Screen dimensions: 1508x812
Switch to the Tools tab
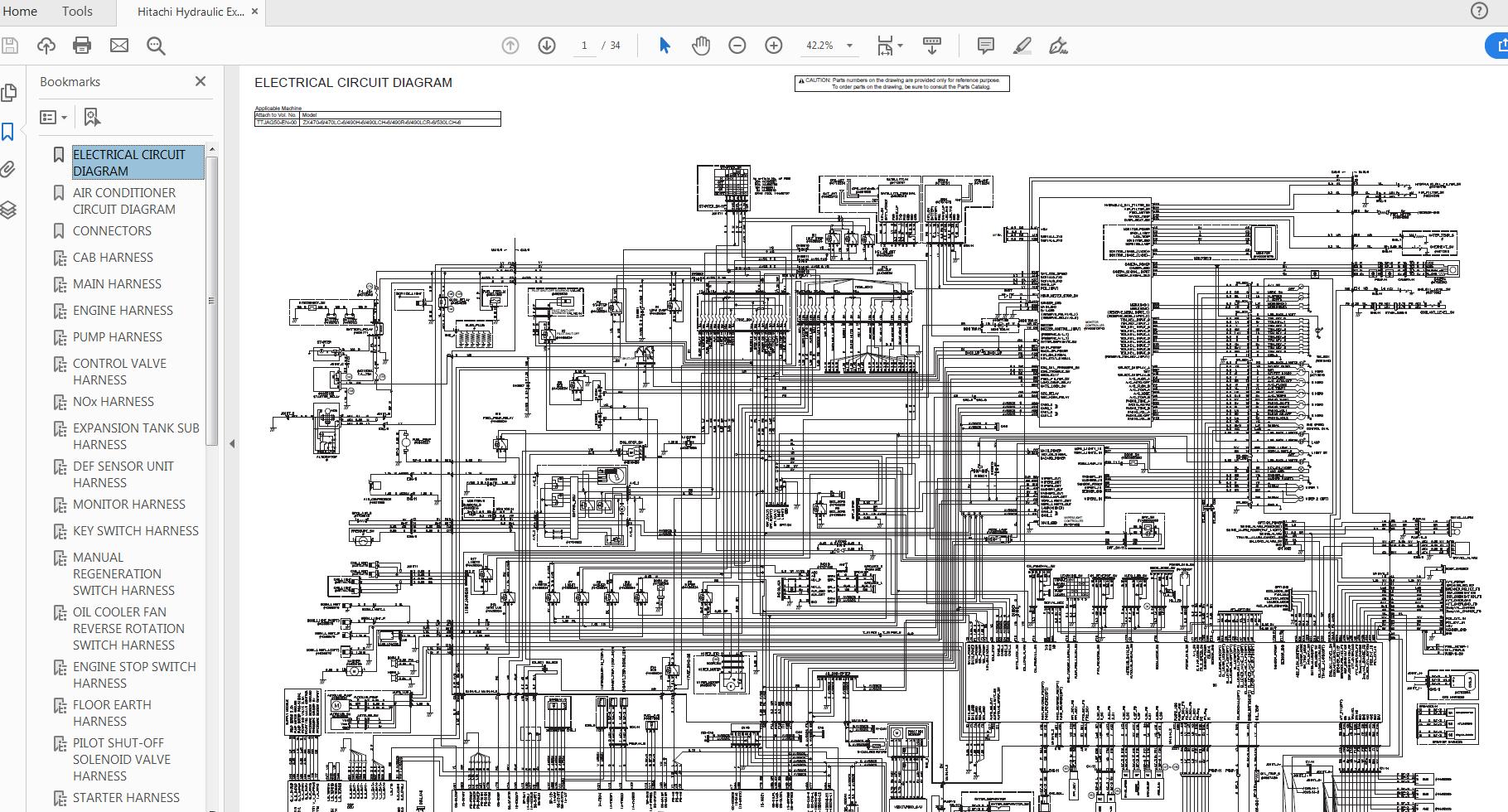(x=77, y=12)
